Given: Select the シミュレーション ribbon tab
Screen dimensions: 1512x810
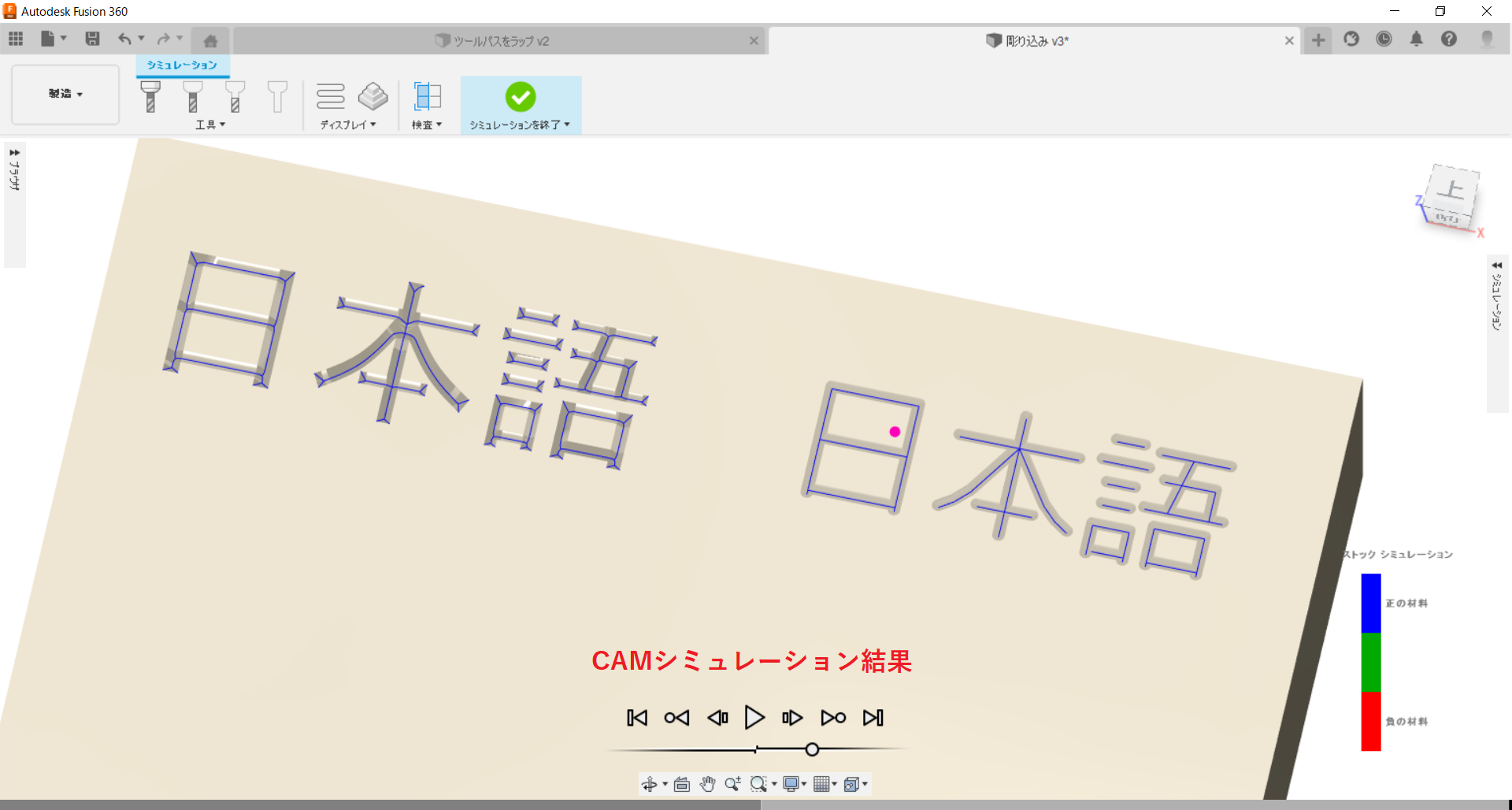Looking at the screenshot, I should [182, 65].
